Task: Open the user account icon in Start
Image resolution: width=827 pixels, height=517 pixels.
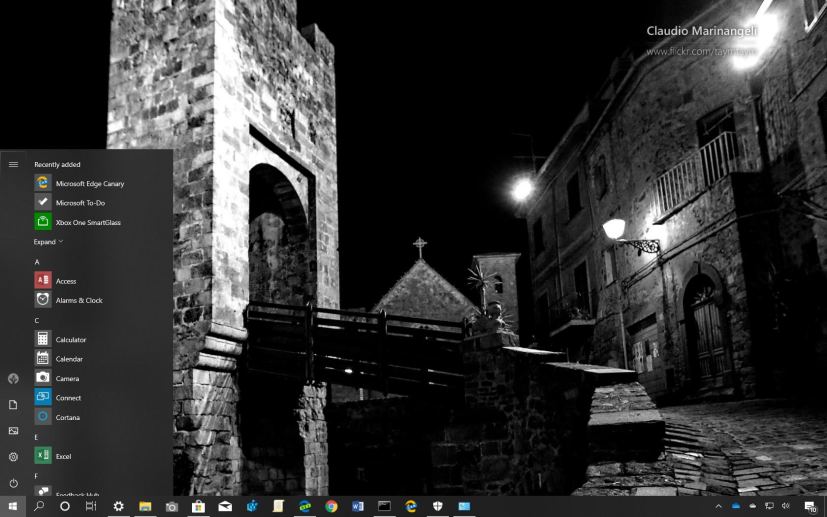Action: (x=13, y=378)
